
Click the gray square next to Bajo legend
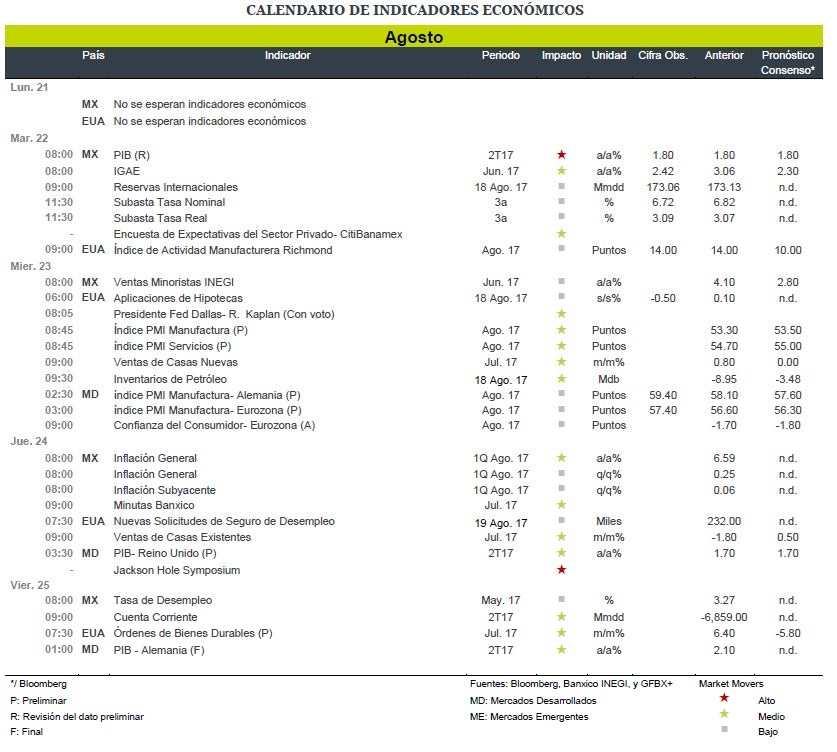pos(724,729)
